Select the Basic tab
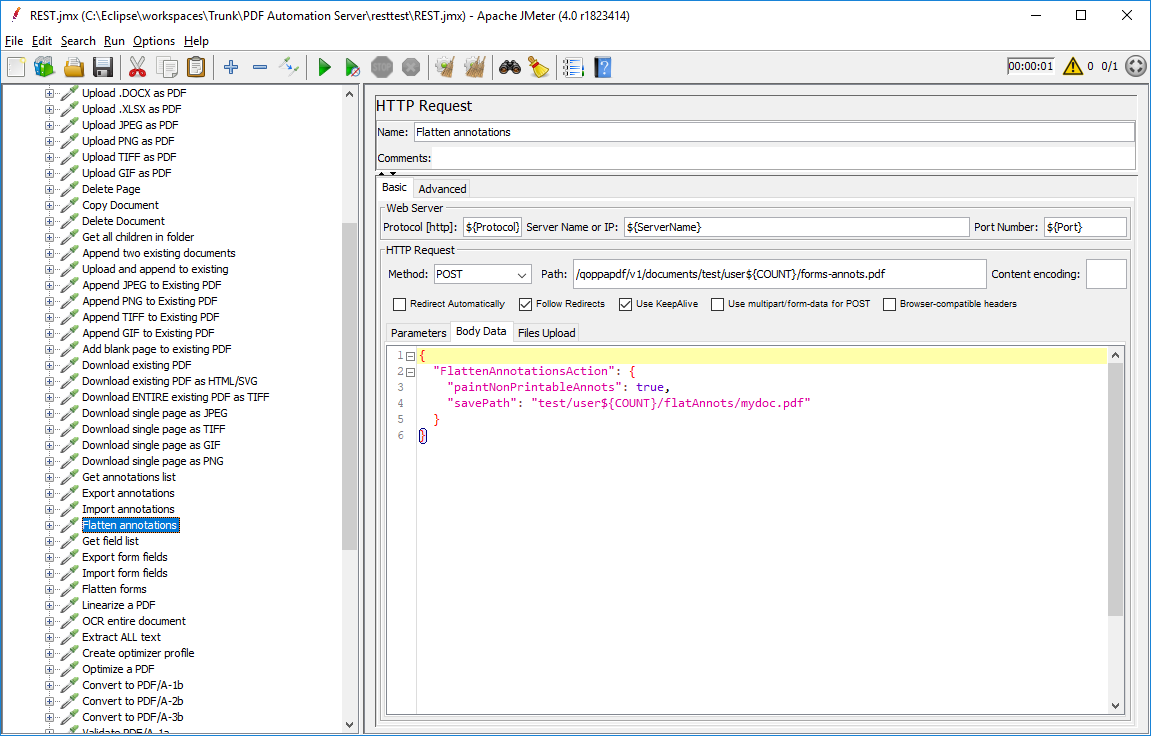This screenshot has width=1151, height=736. click(x=394, y=188)
